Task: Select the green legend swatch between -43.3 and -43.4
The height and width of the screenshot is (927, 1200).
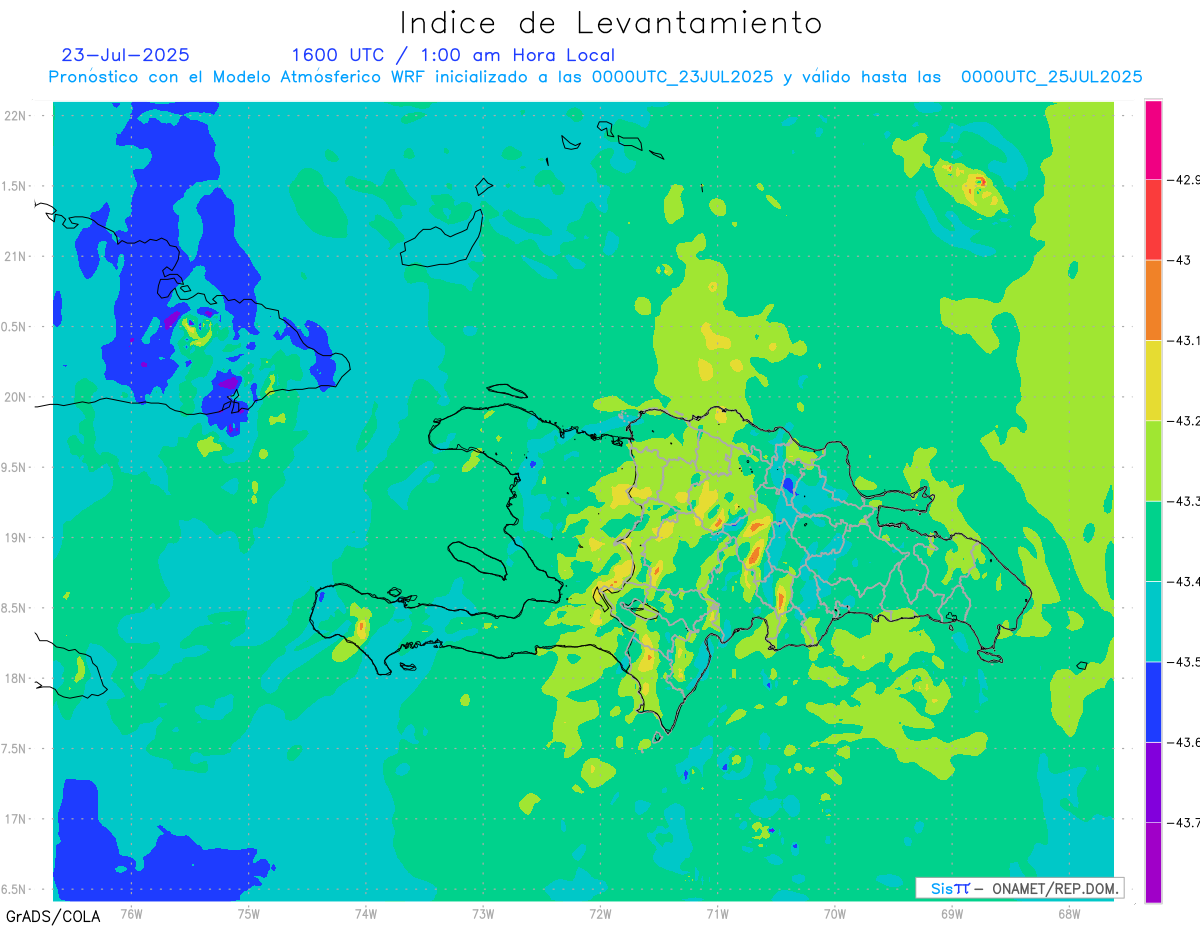Action: click(1153, 541)
